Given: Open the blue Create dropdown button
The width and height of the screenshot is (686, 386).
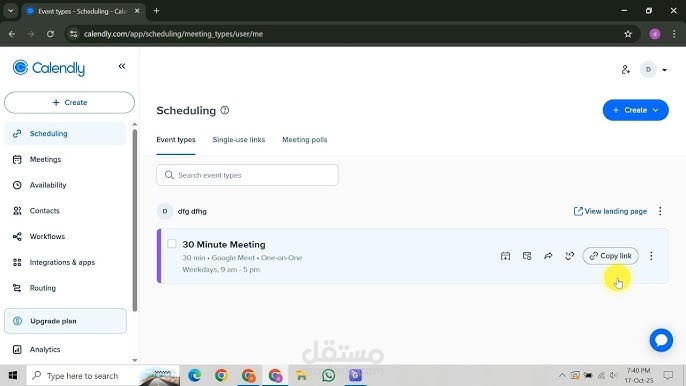Looking at the screenshot, I should (635, 110).
